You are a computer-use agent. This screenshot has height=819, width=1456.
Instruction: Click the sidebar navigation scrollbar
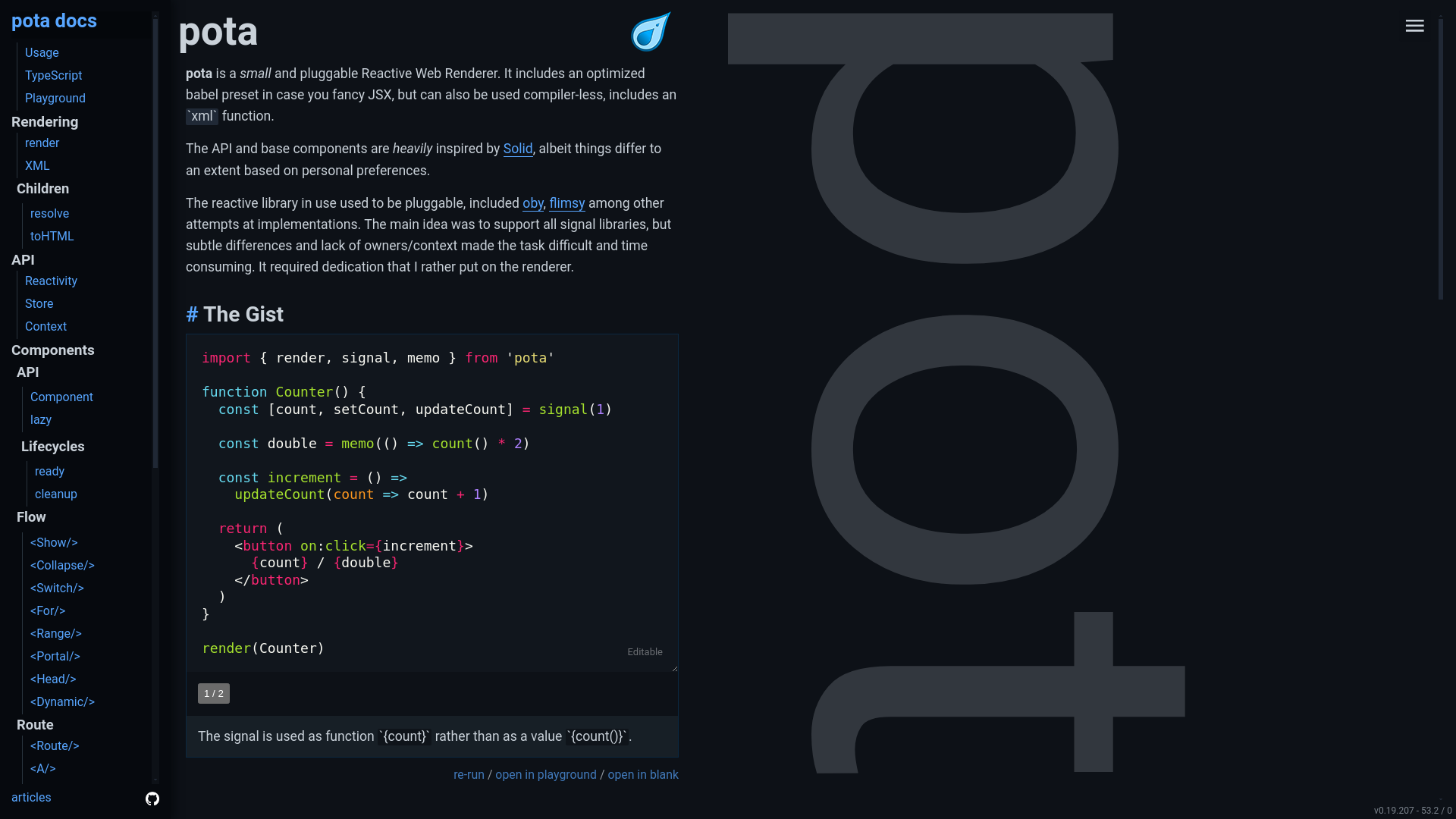(155, 243)
